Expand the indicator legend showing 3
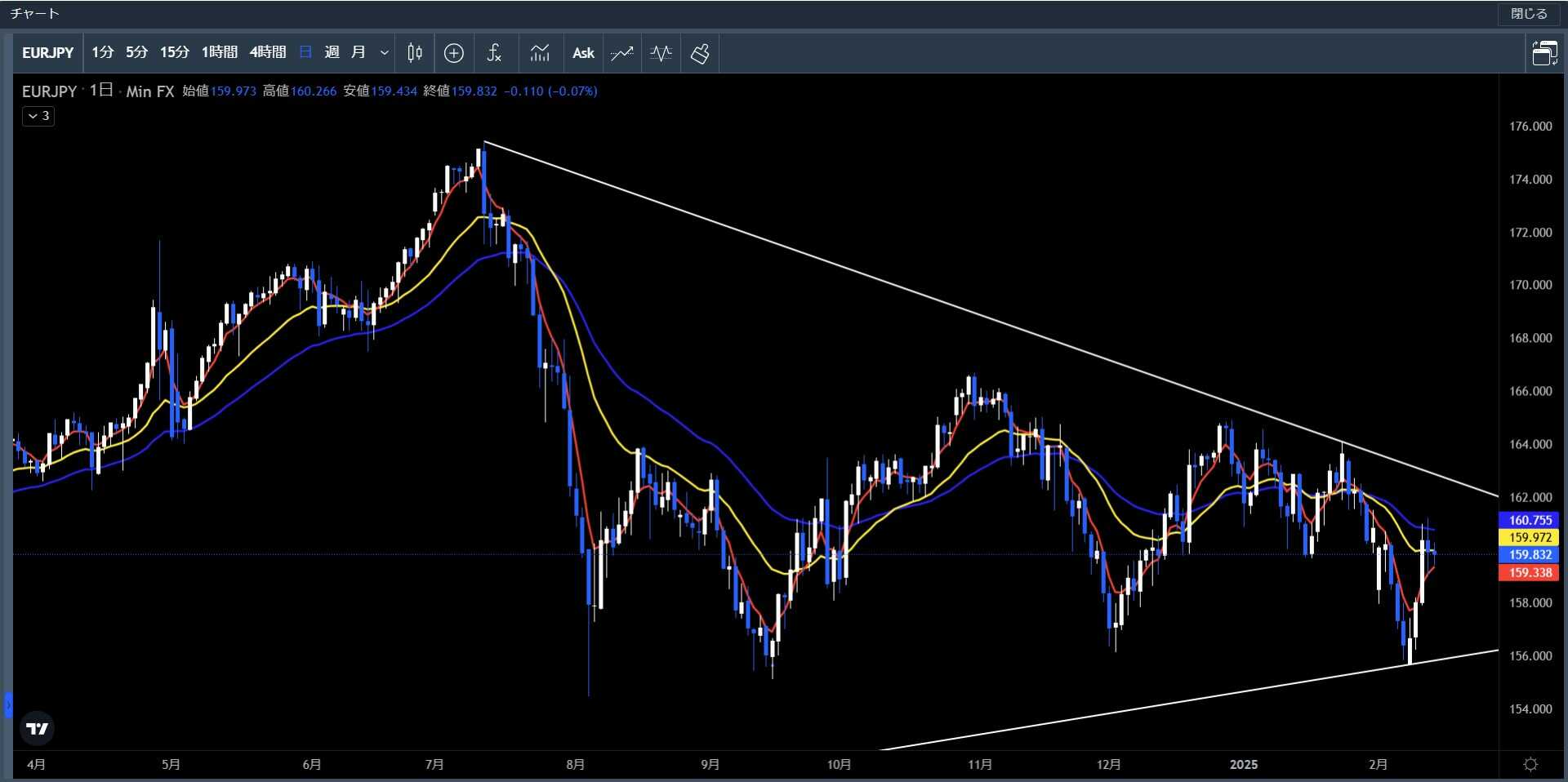This screenshot has width=1568, height=782. click(x=38, y=116)
